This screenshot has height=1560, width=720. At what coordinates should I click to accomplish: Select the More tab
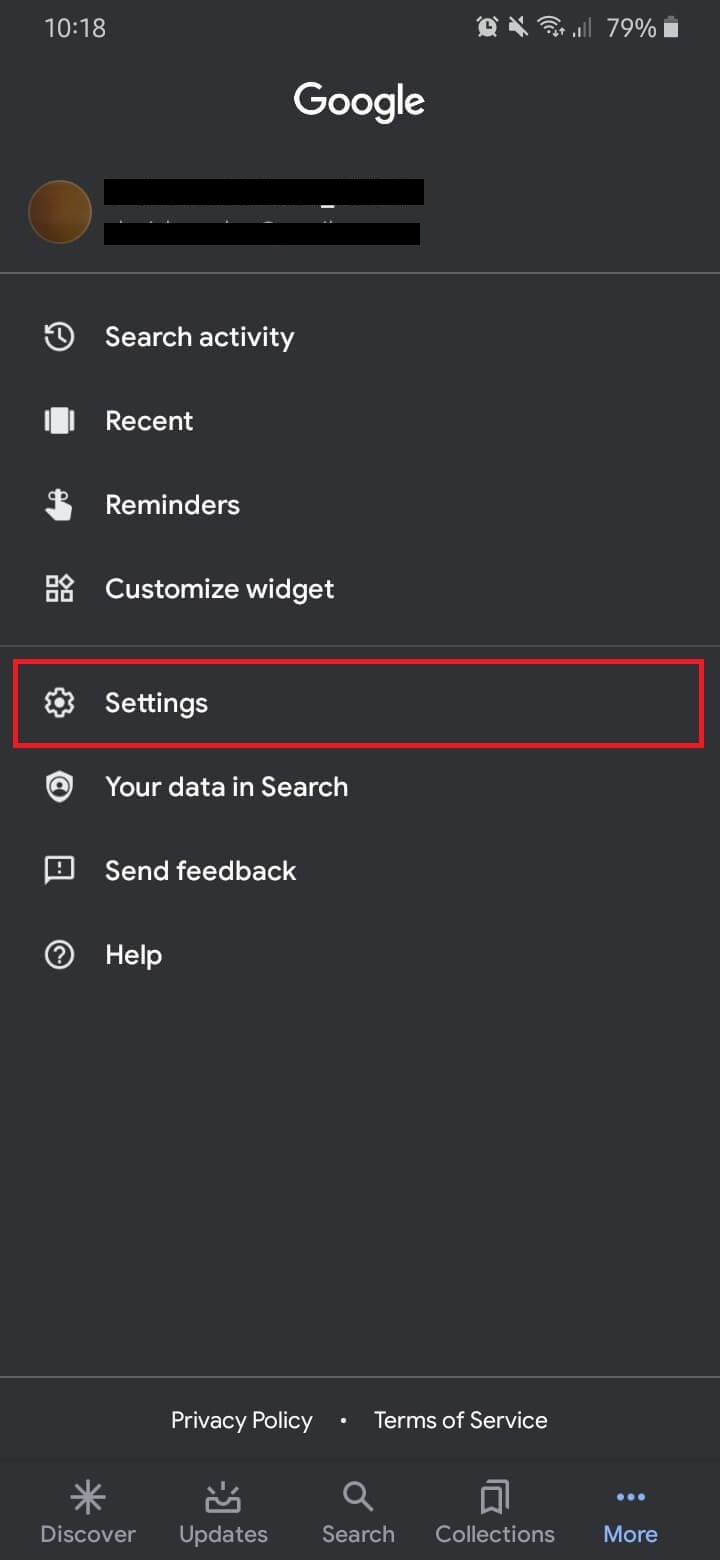[630, 1514]
